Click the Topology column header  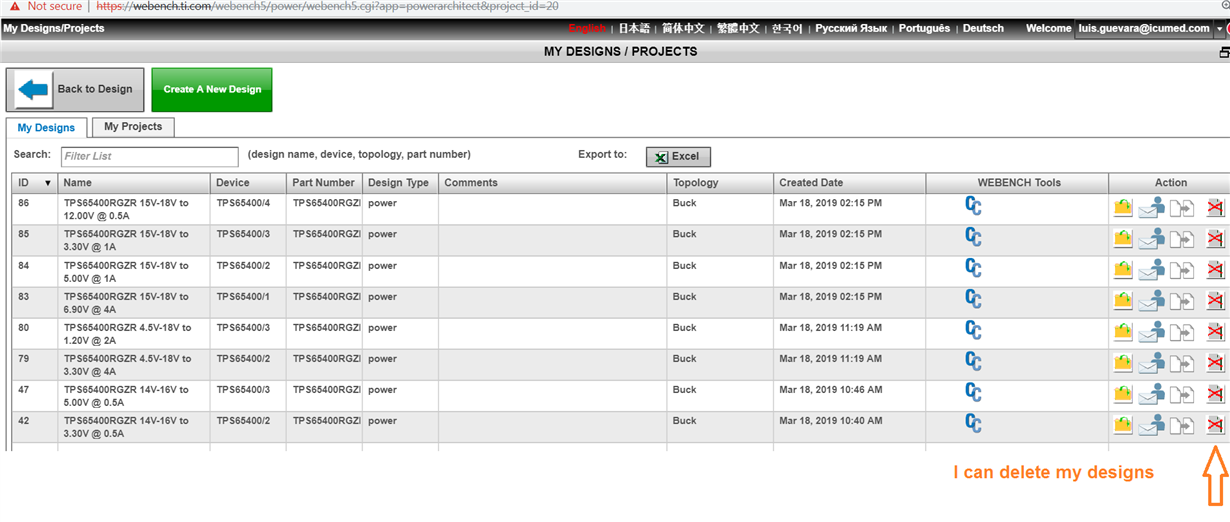click(721, 183)
